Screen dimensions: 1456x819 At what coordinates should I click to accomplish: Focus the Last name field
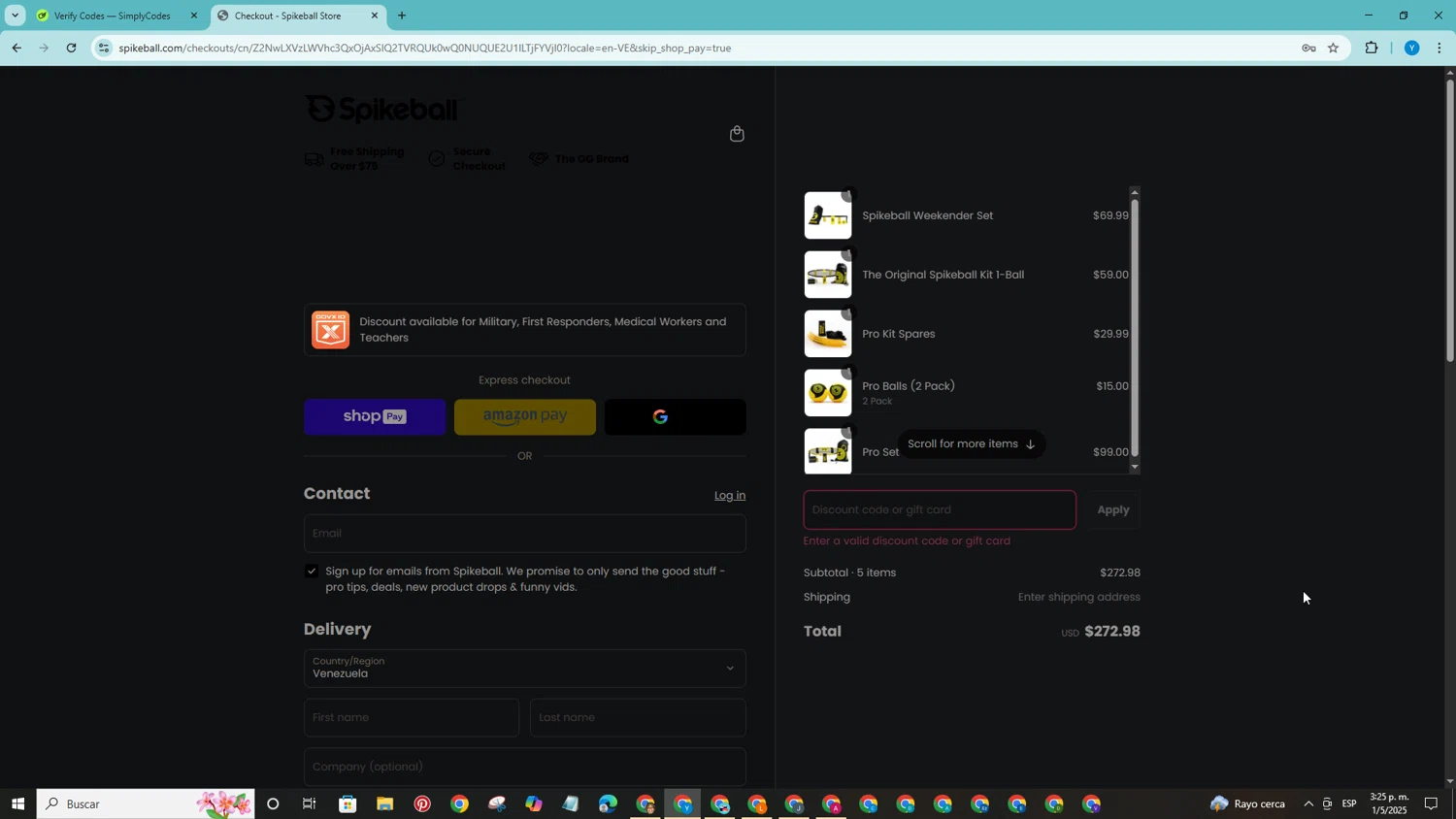click(638, 717)
